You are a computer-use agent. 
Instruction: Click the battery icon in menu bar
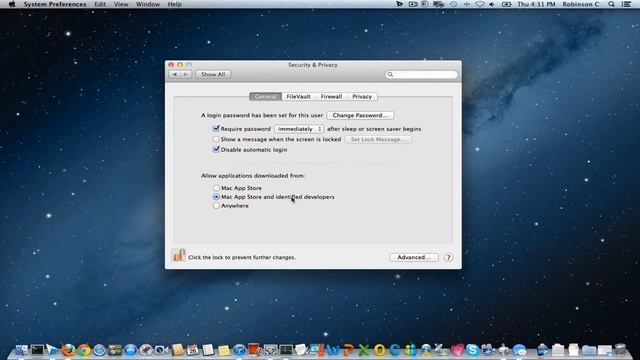point(507,4)
